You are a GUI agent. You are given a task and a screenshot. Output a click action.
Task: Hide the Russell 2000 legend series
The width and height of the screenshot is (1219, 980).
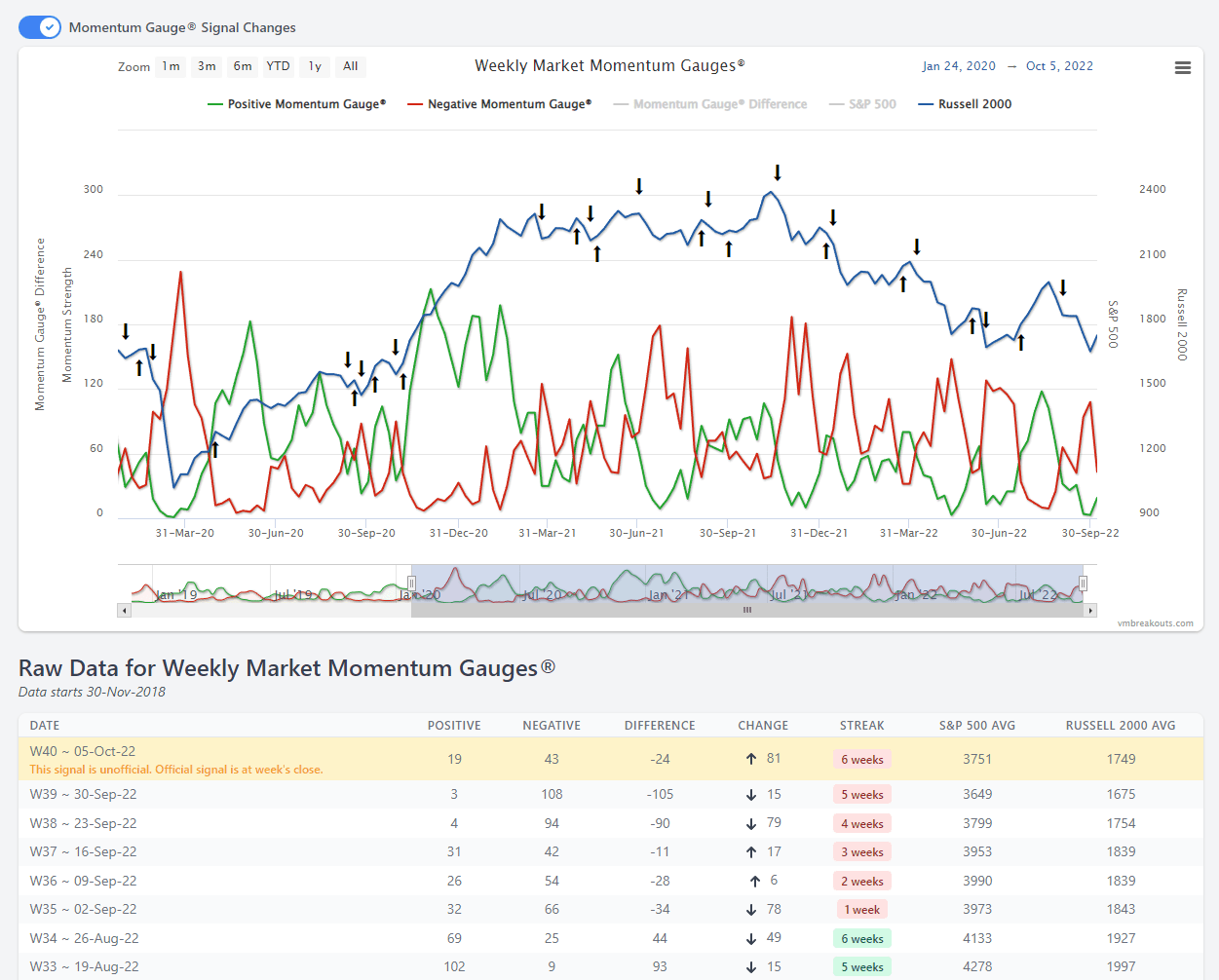click(x=965, y=104)
